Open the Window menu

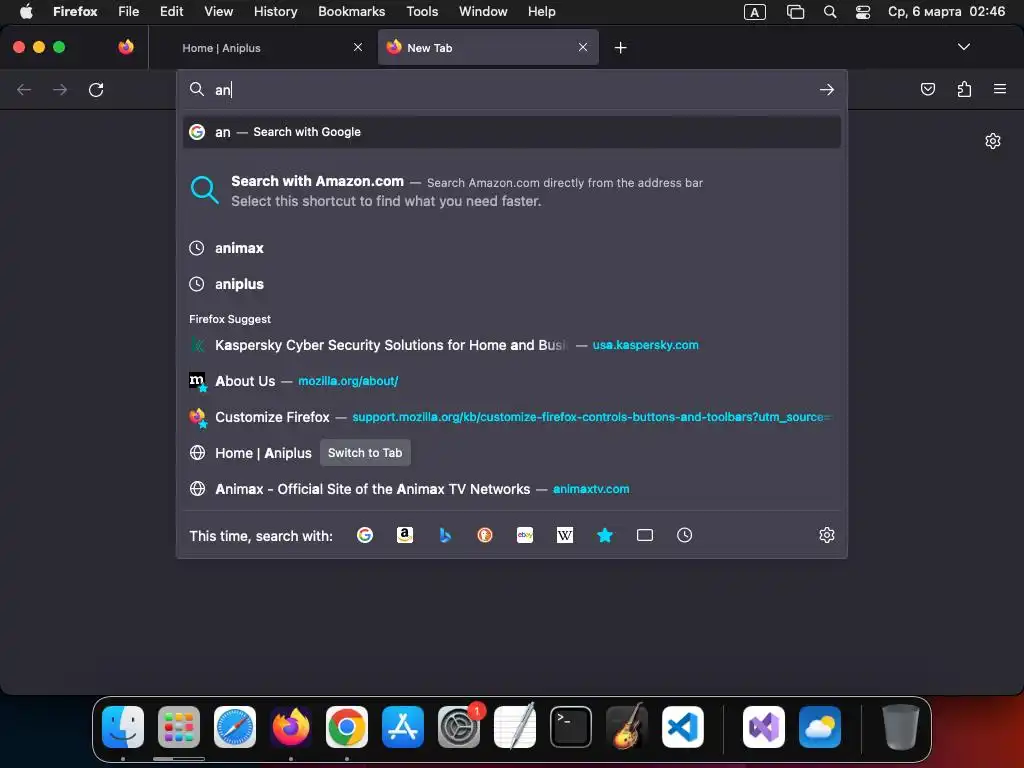pos(483,11)
